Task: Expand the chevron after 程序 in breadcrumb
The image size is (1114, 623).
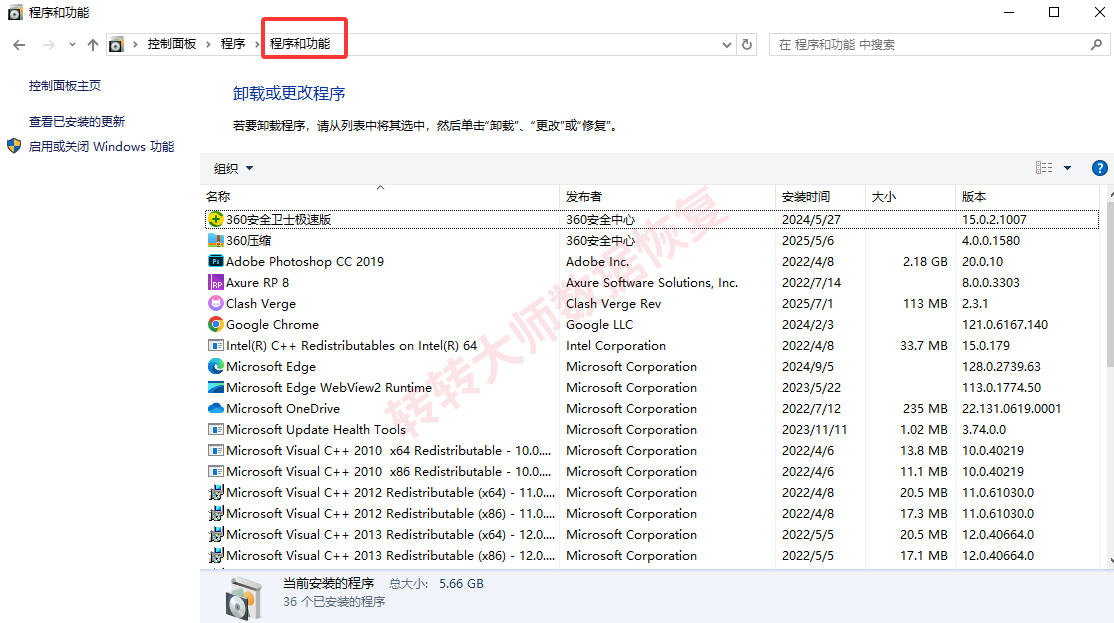Action: (x=257, y=44)
